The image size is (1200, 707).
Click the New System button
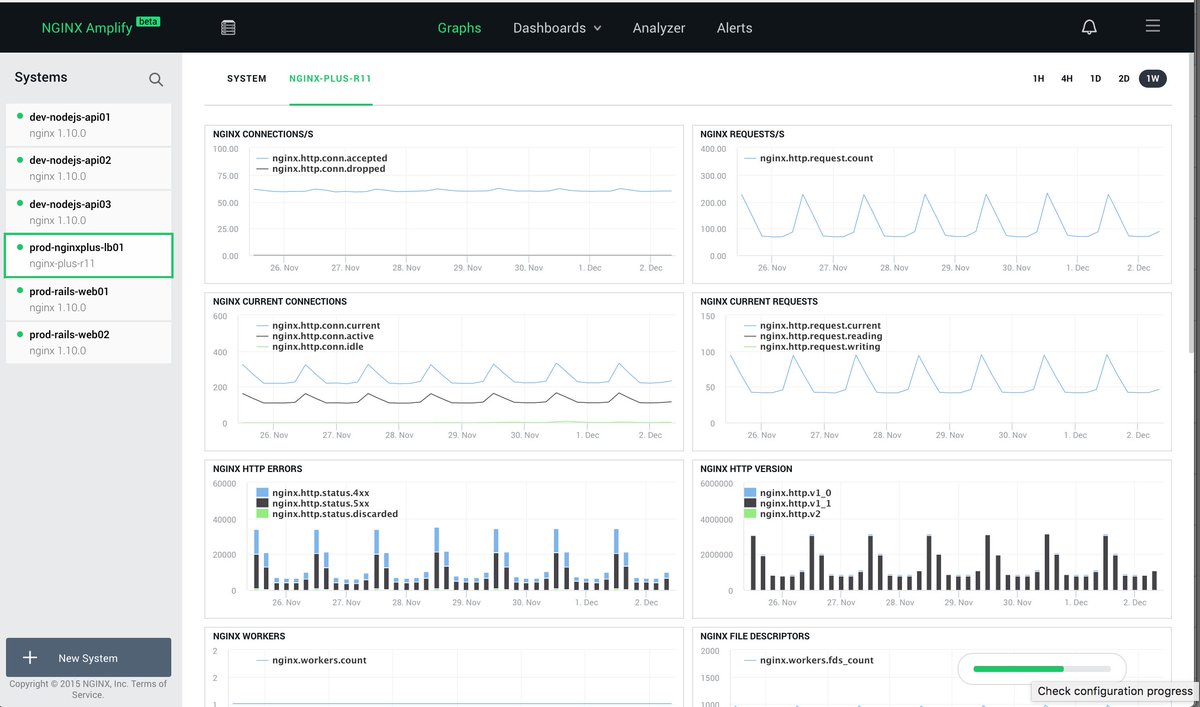coord(88,658)
